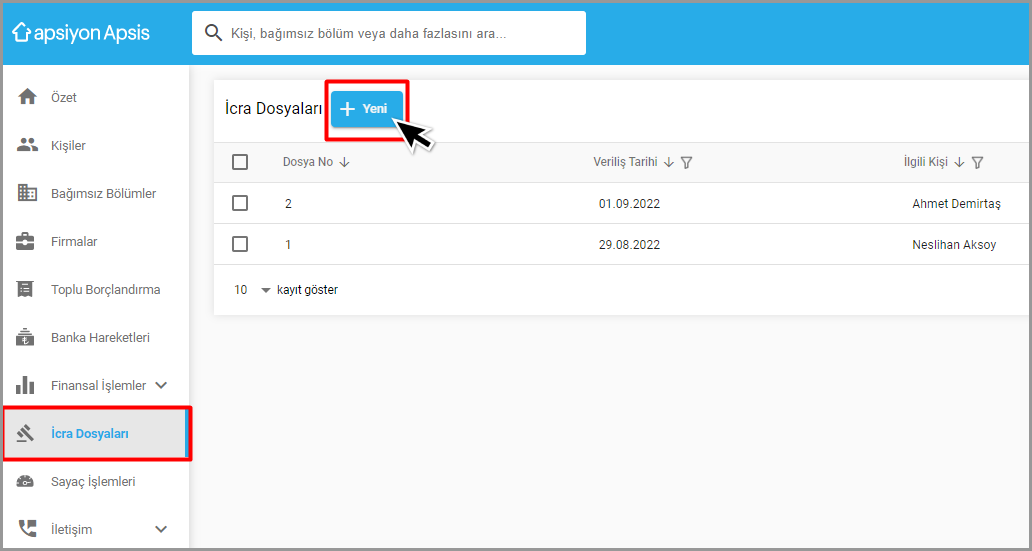
Task: Click the Bağımsız Bölümler building icon
Action: [x=27, y=194]
